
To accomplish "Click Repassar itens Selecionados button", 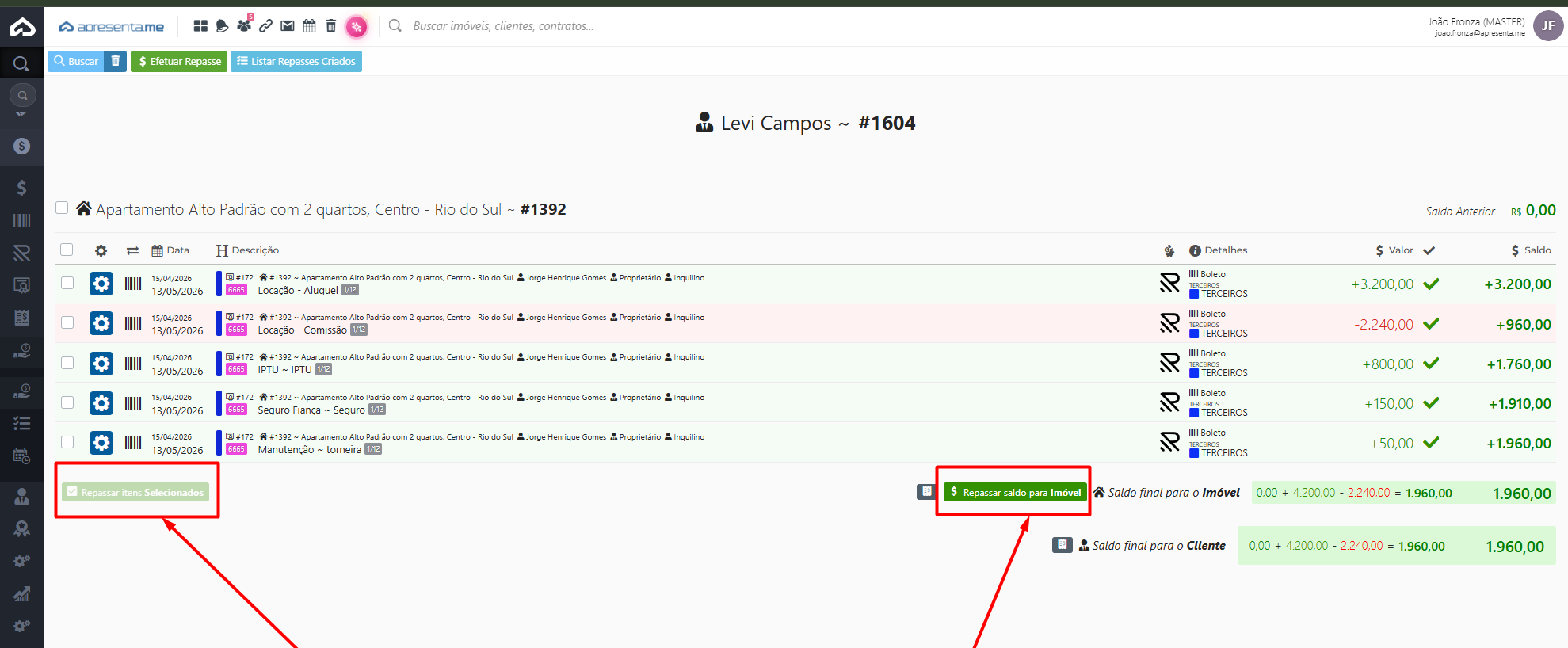I will tap(135, 492).
